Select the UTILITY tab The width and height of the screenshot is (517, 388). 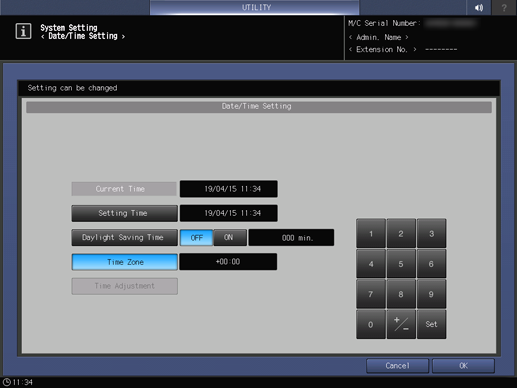point(255,7)
